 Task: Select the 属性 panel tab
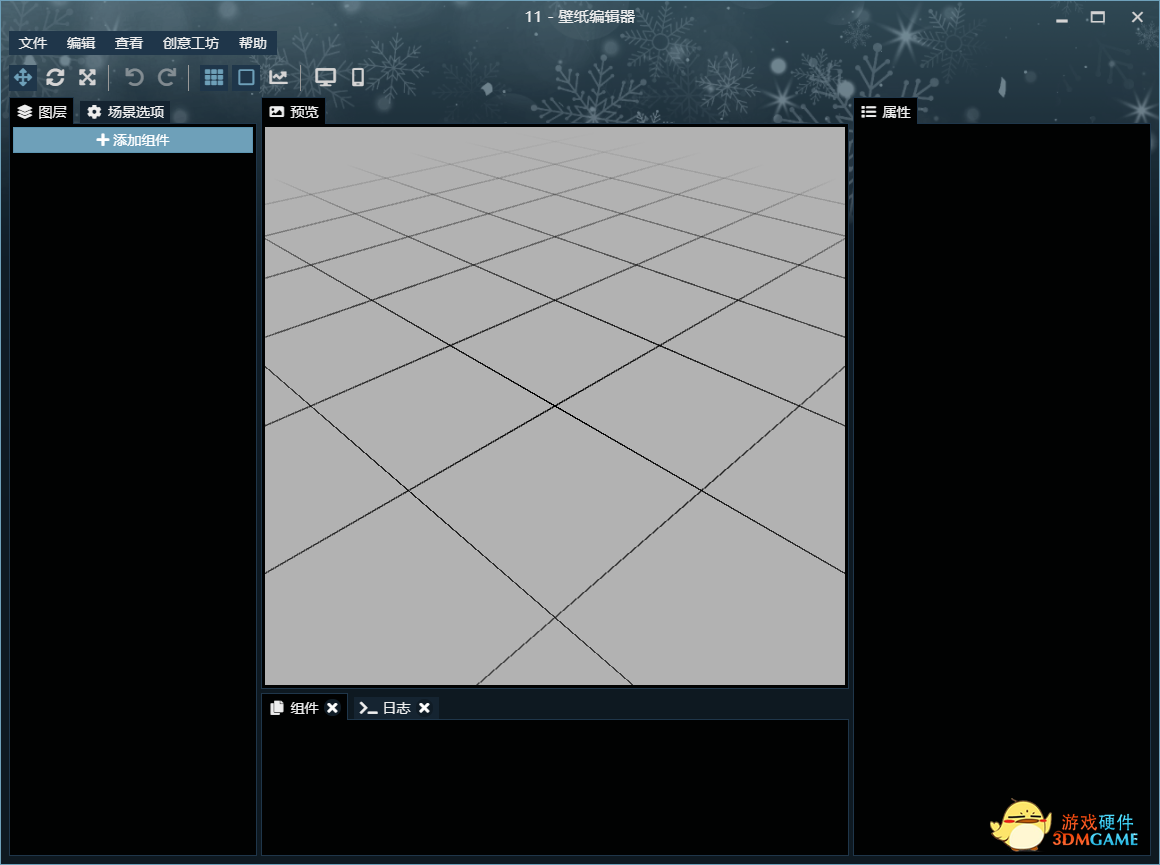[886, 112]
